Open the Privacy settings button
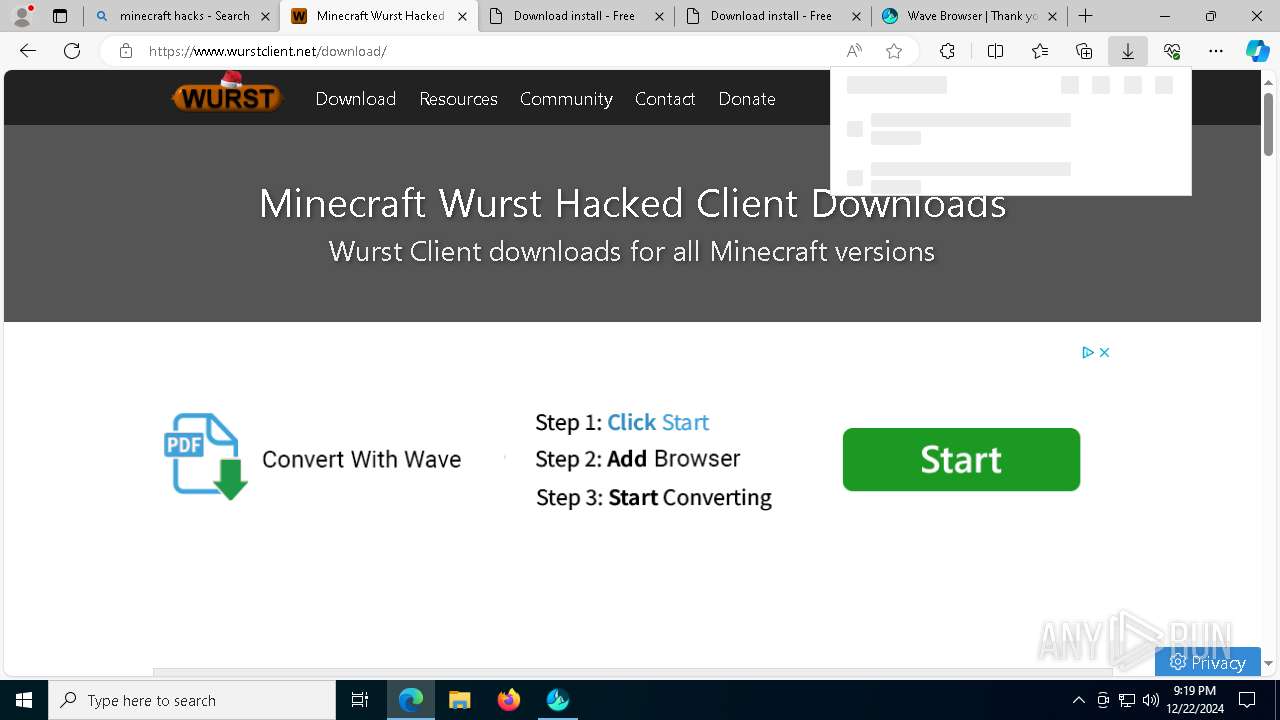 [x=1208, y=662]
